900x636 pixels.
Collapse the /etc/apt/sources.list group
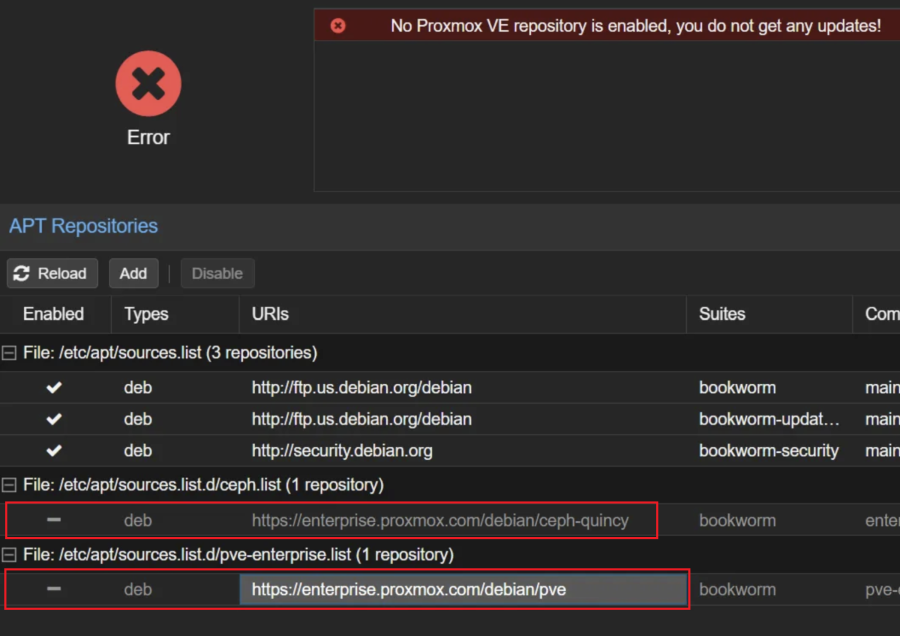(10, 353)
